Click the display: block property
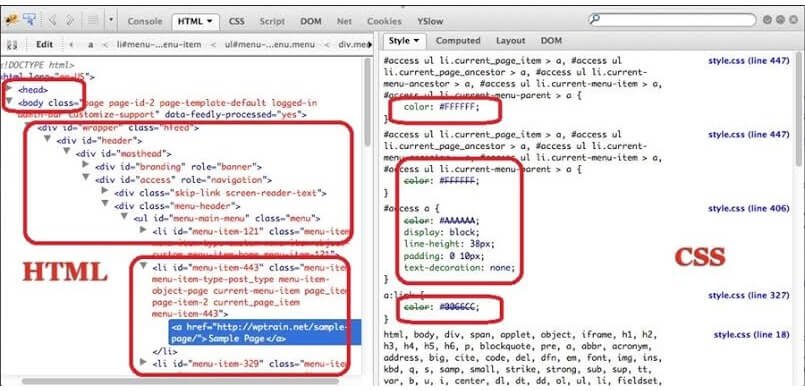 (441, 232)
